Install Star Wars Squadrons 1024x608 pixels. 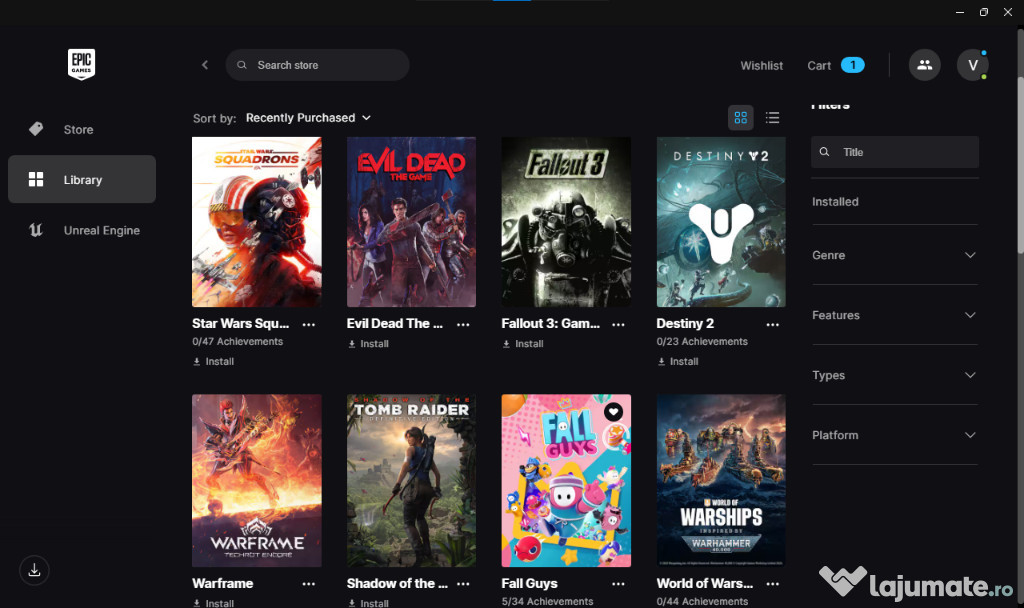(214, 361)
